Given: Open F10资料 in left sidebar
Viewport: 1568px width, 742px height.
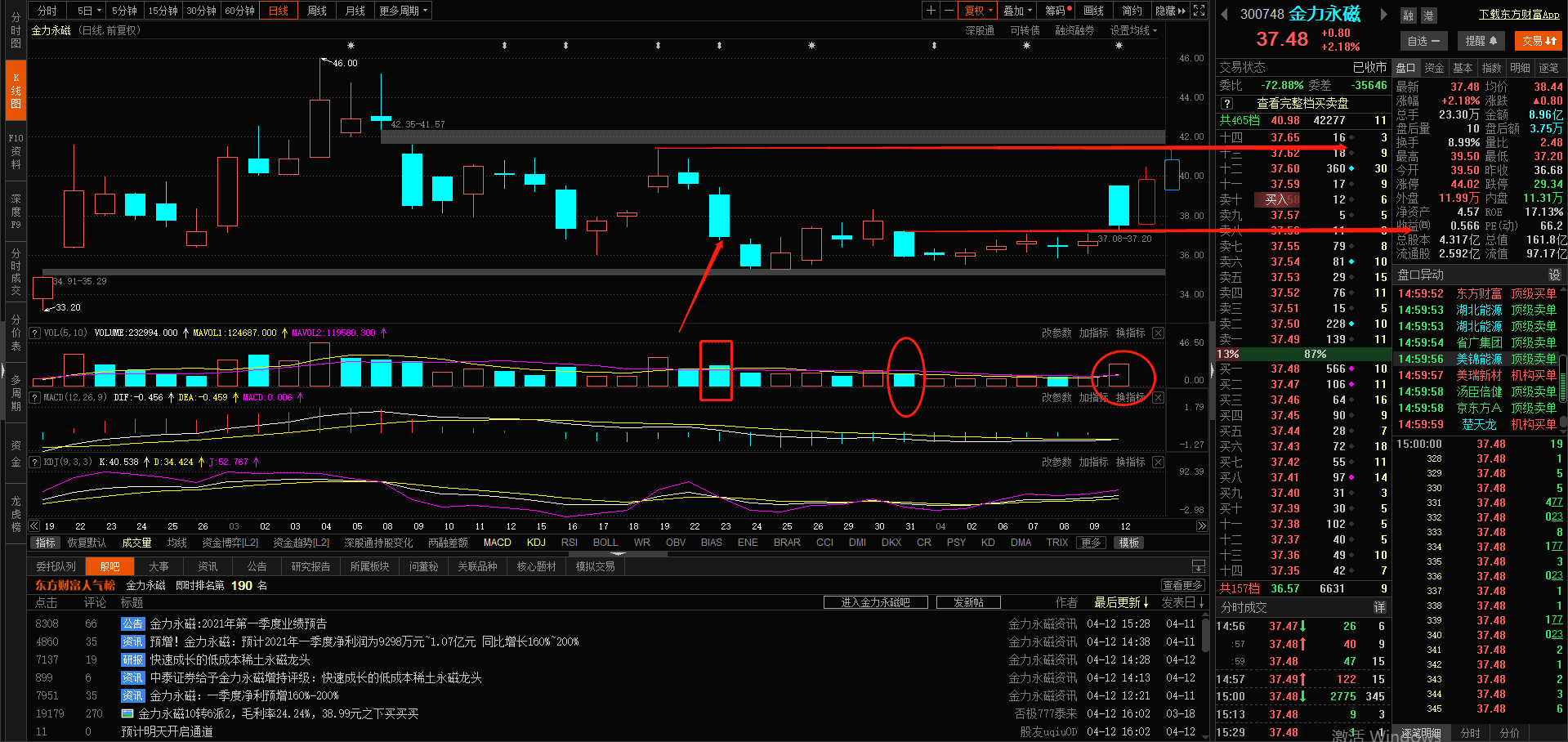Looking at the screenshot, I should 16,151.
